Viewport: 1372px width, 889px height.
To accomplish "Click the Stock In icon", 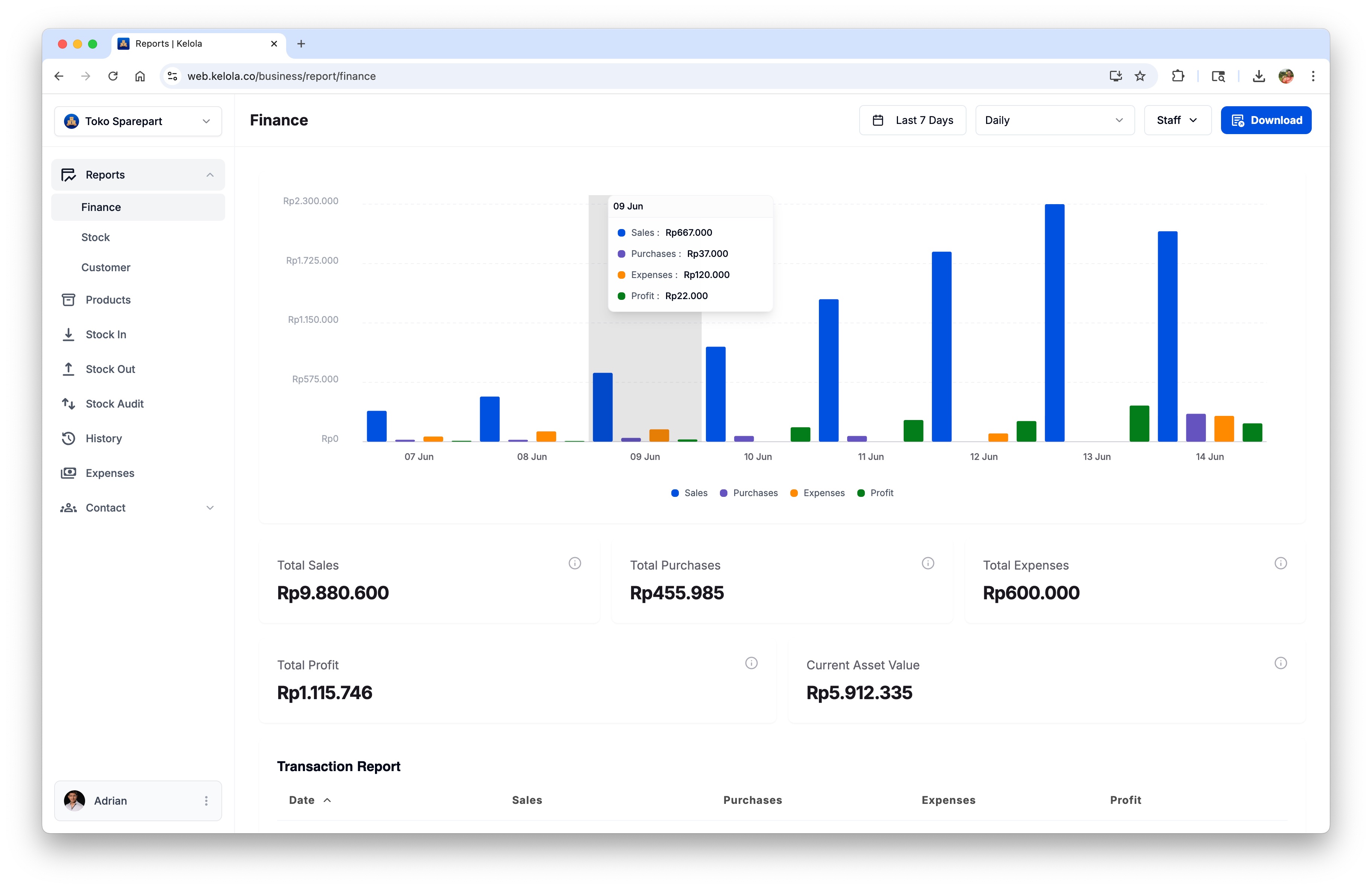I will (69, 334).
